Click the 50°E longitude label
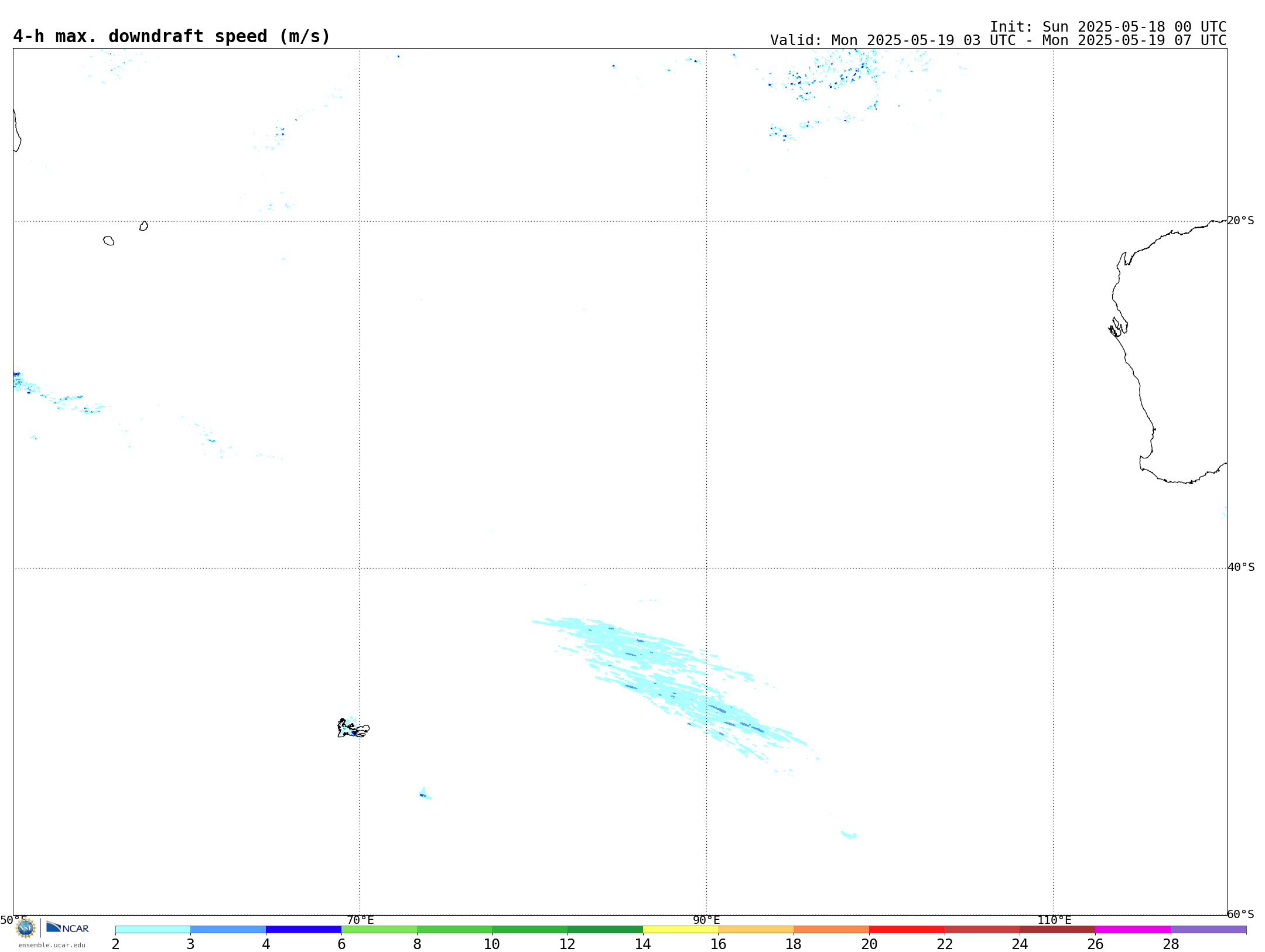The height and width of the screenshot is (952, 1265). [13, 920]
